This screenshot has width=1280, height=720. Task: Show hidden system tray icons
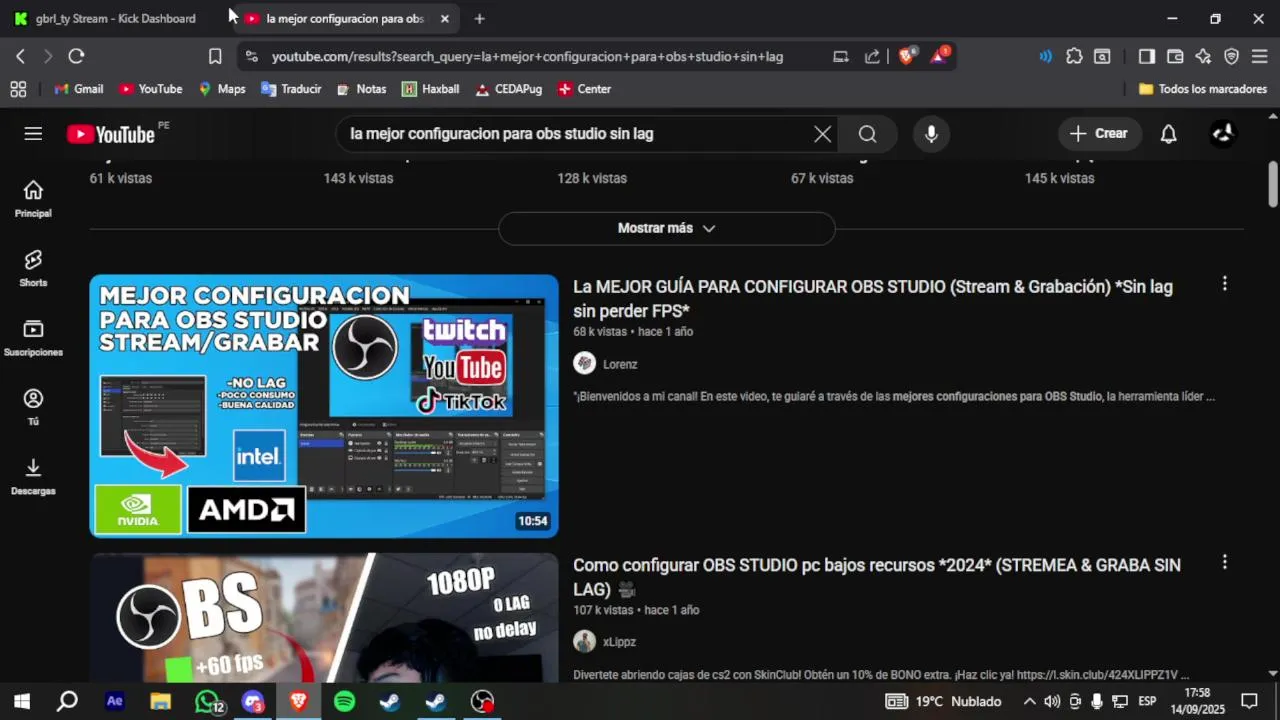pos(1029,701)
